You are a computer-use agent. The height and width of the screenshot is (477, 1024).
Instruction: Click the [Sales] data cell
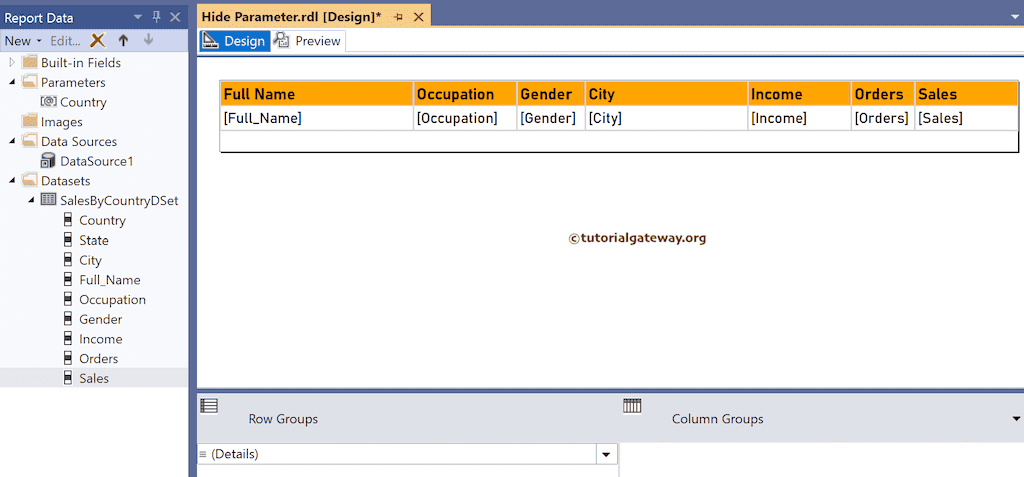(967, 118)
